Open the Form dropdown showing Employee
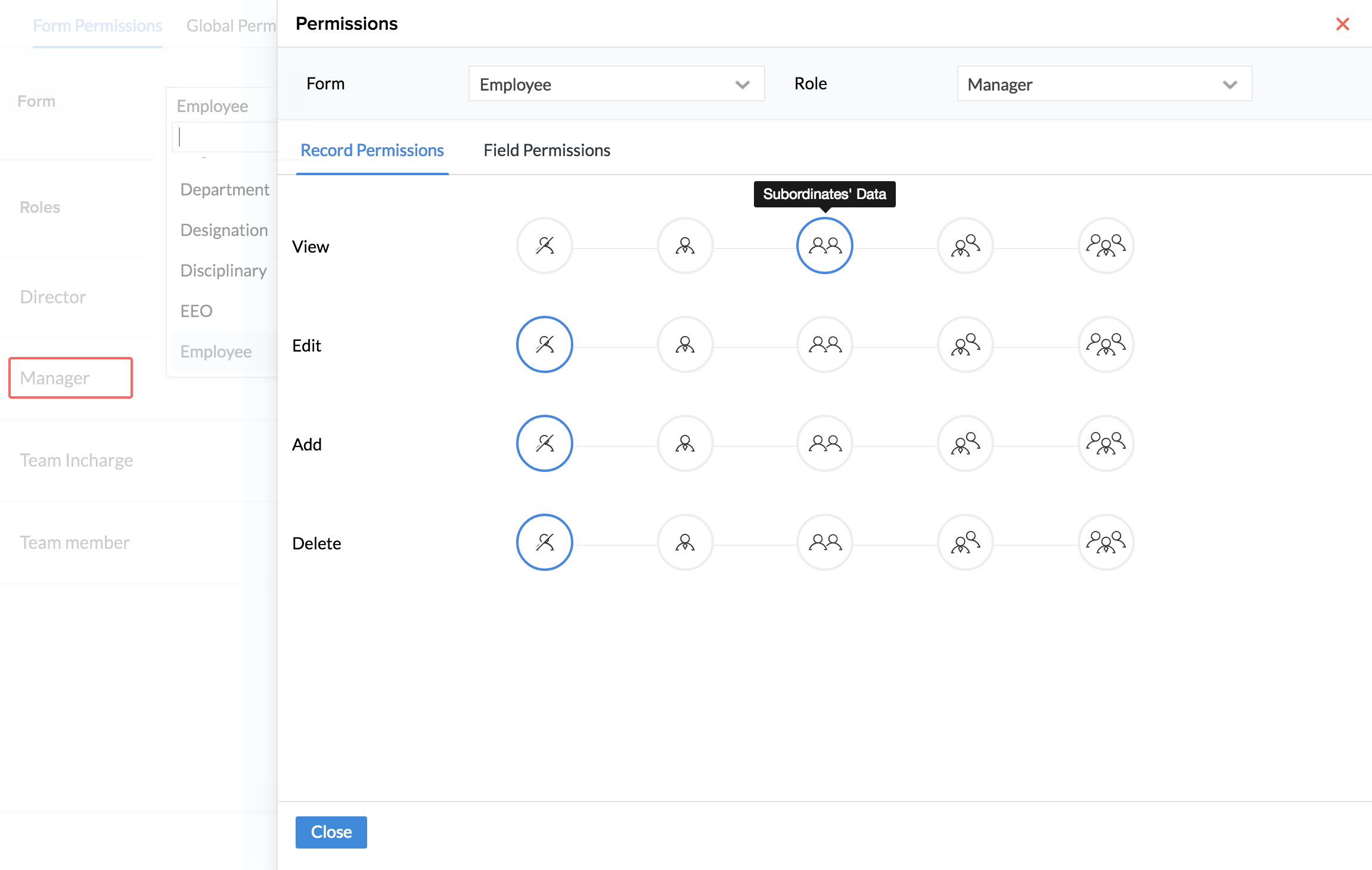 (616, 84)
